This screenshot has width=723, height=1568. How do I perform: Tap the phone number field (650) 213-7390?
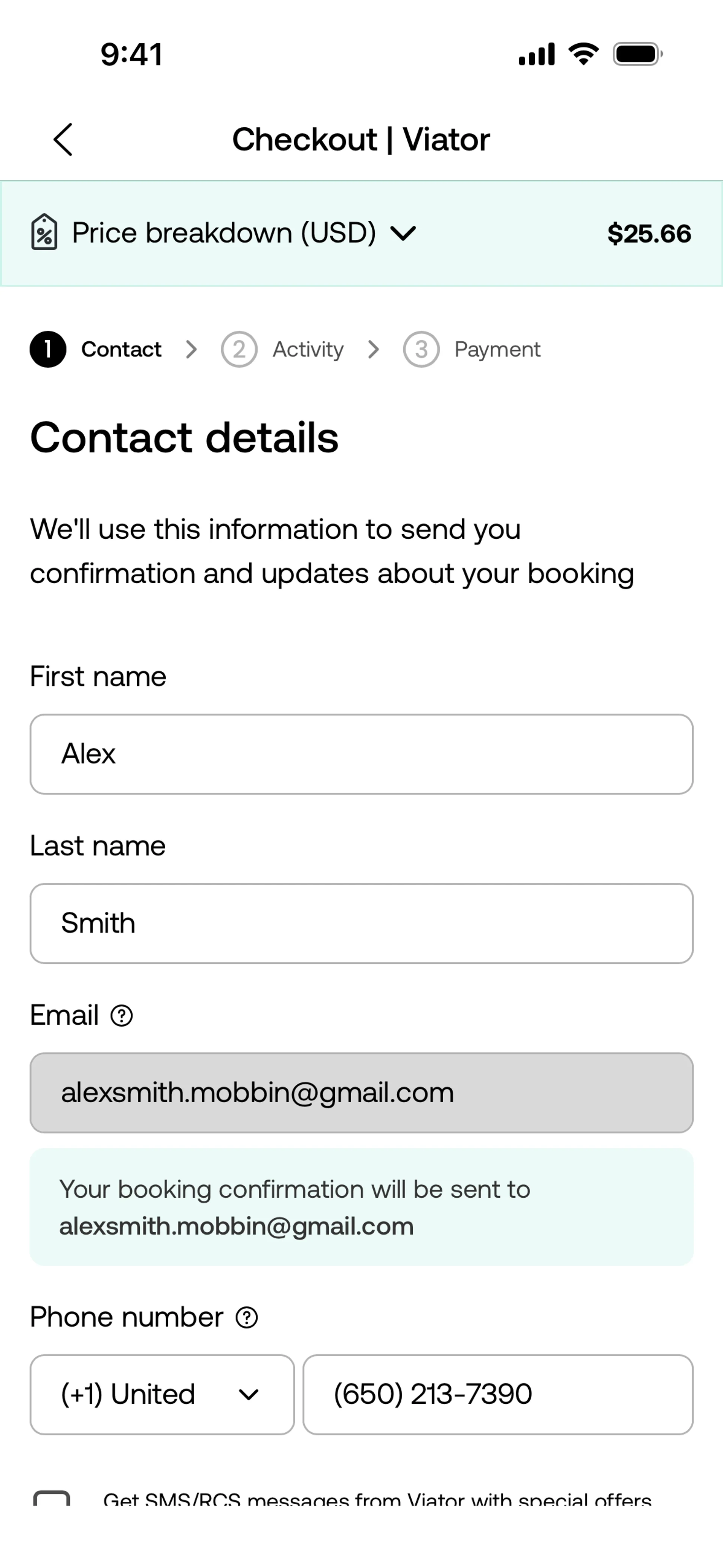(498, 1394)
